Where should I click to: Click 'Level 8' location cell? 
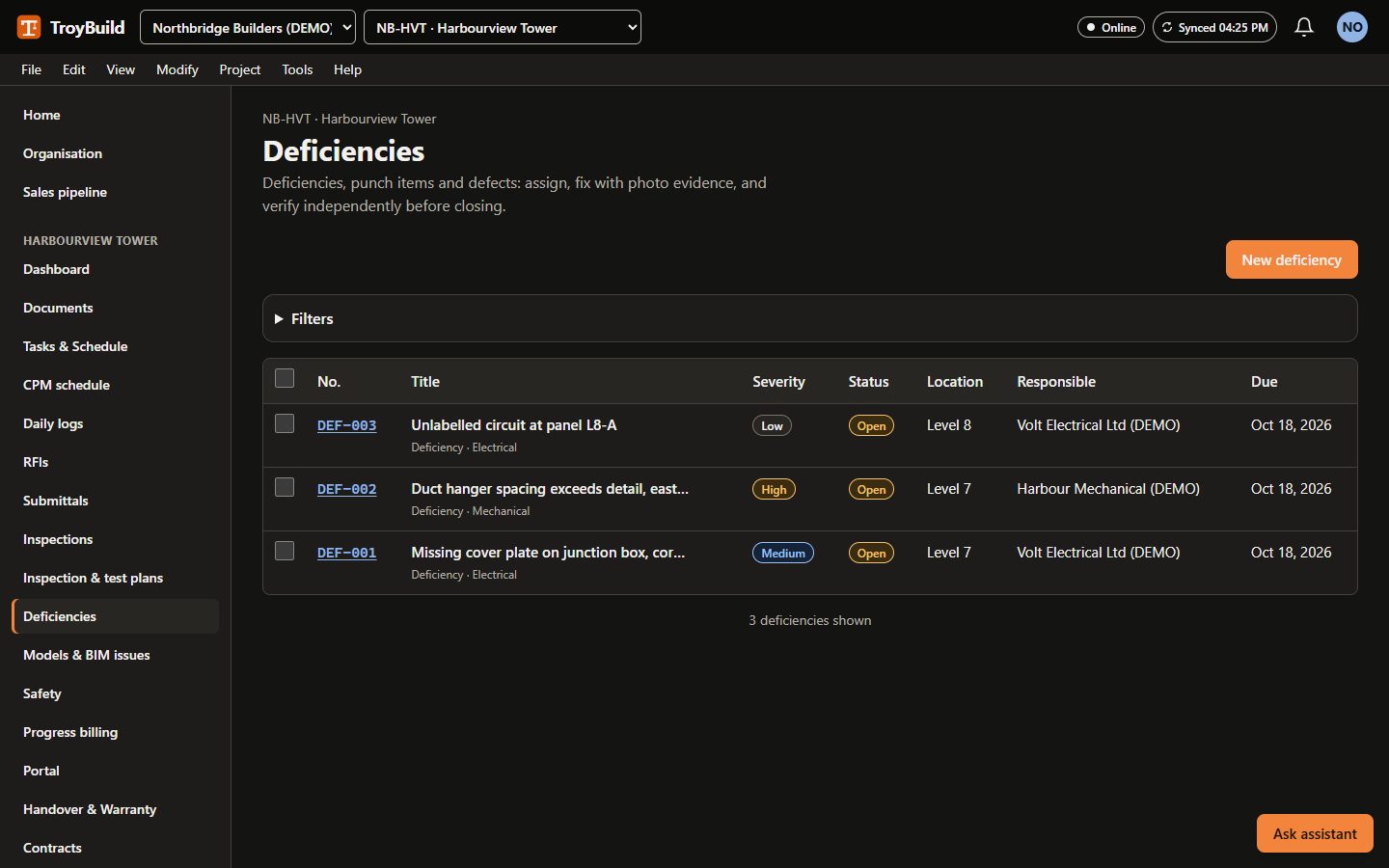pyautogui.click(x=949, y=425)
